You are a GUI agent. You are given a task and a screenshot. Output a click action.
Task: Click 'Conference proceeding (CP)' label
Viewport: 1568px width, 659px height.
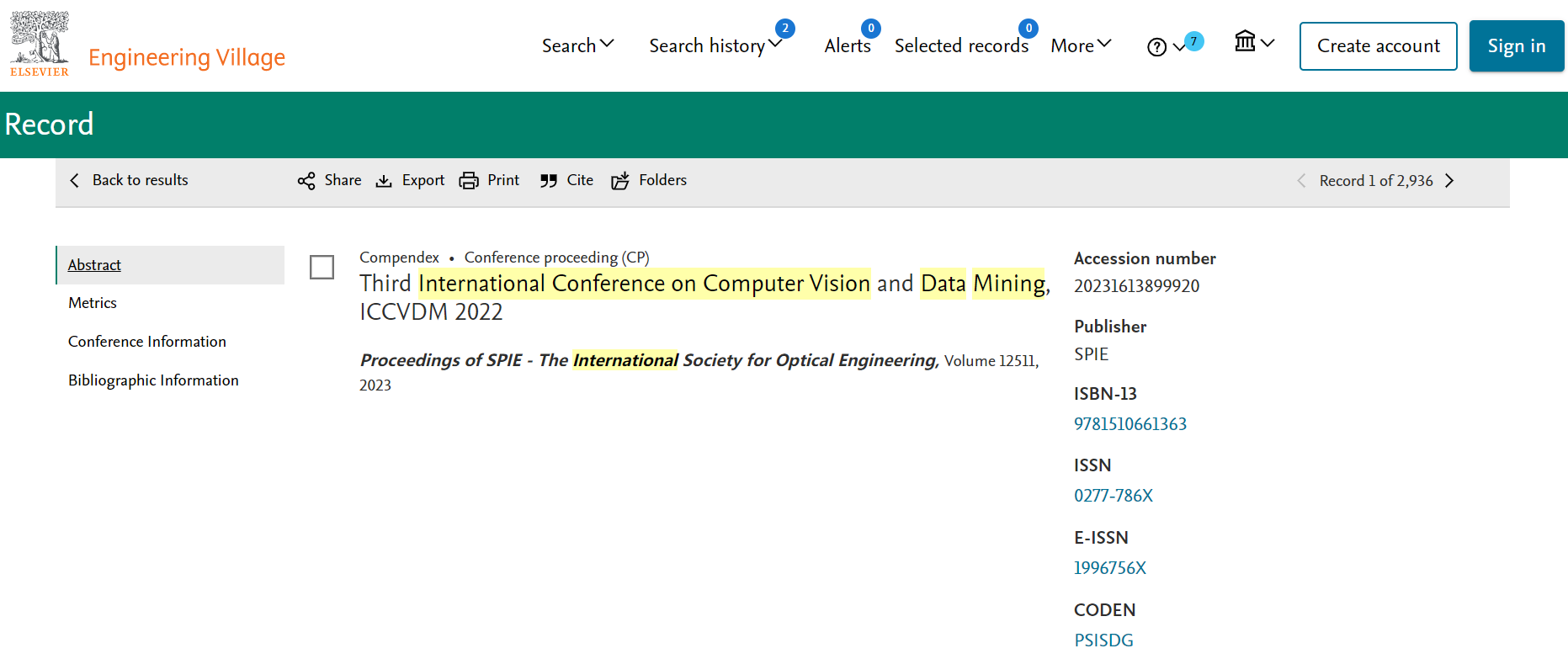557,258
